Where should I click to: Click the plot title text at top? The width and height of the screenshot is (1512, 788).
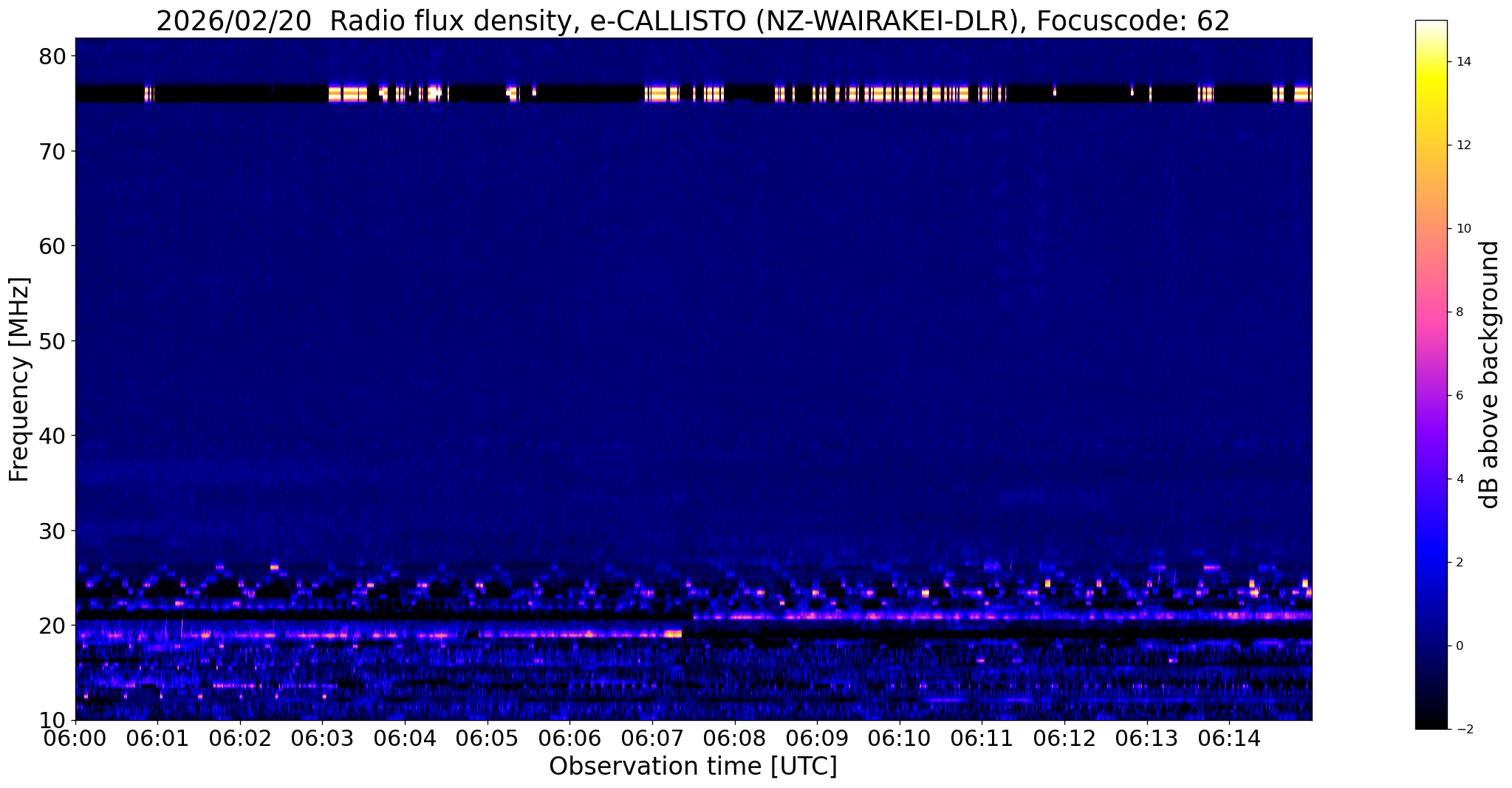click(693, 21)
